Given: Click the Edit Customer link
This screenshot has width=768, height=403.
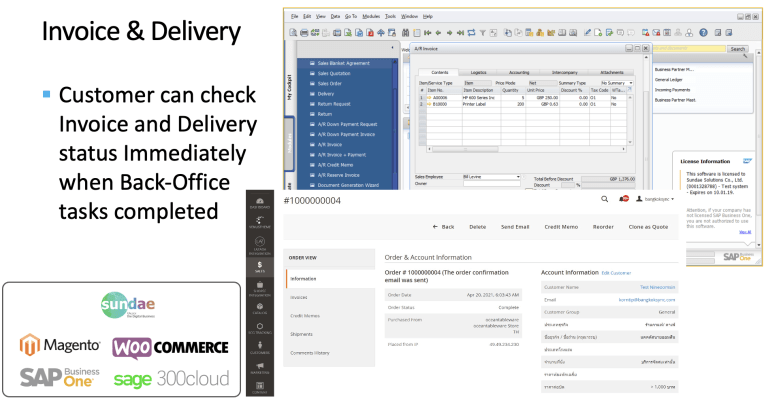Looking at the screenshot, I should point(617,271).
